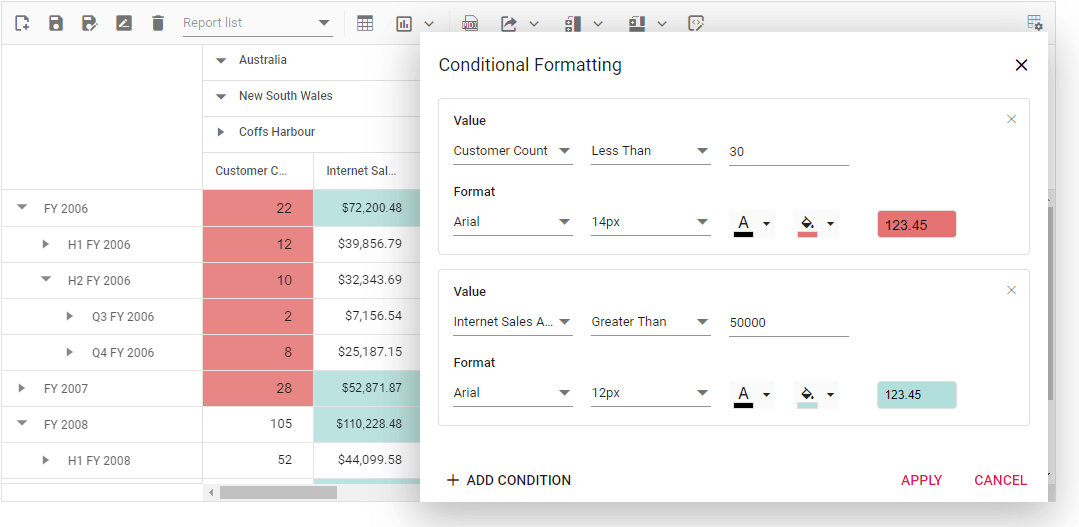Remove the Customer Count condition
The height and width of the screenshot is (527, 1079).
(1011, 119)
